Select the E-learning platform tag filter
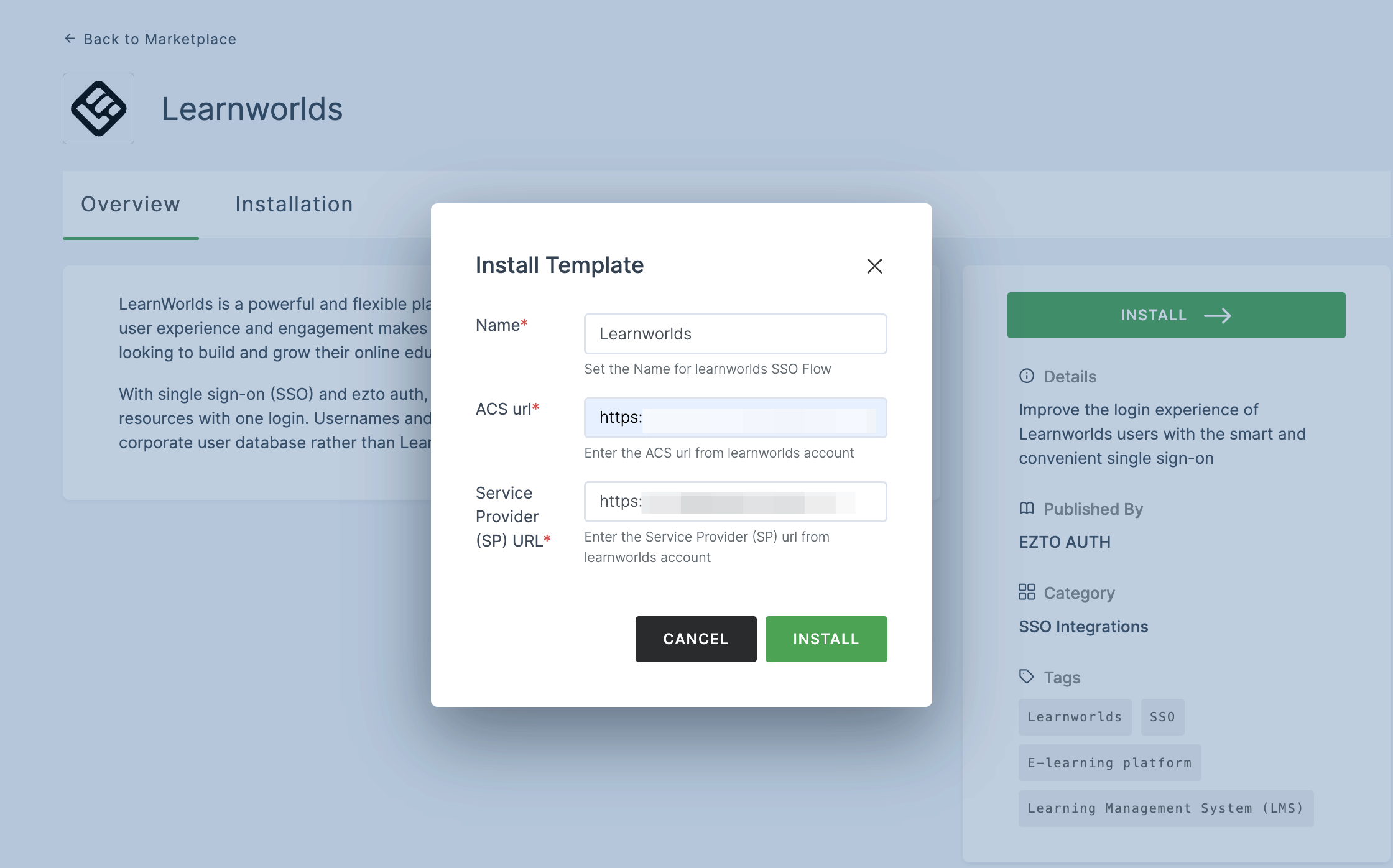The image size is (1393, 868). pos(1110,762)
